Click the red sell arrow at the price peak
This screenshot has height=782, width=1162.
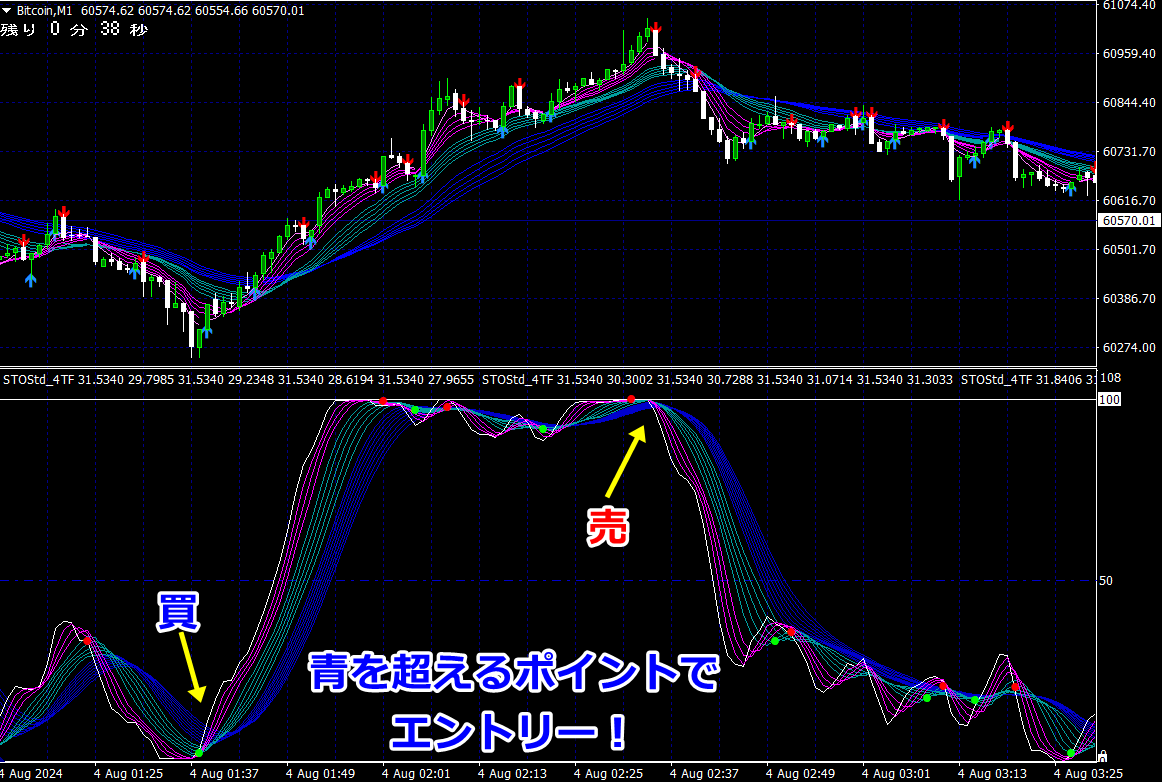655,28
